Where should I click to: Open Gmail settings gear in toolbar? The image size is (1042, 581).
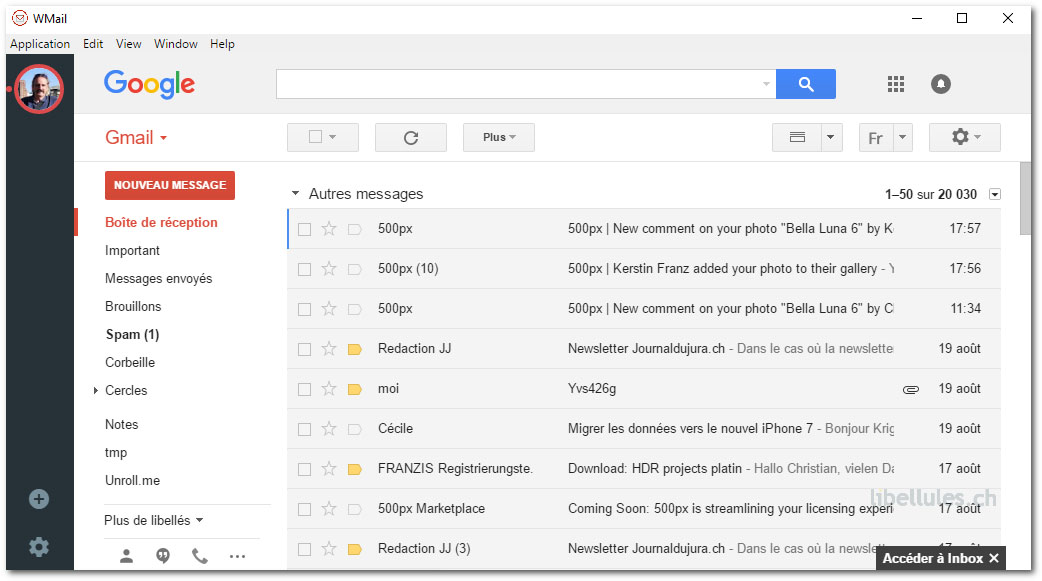[x=964, y=137]
